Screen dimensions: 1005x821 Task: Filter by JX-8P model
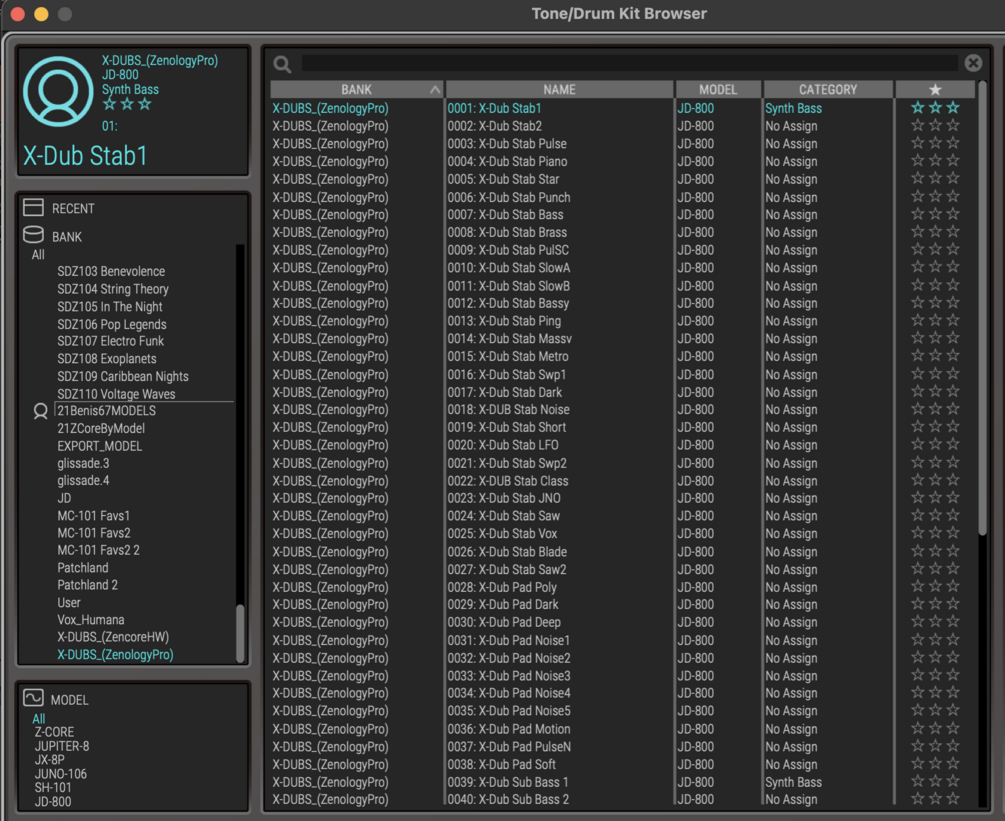(49, 759)
